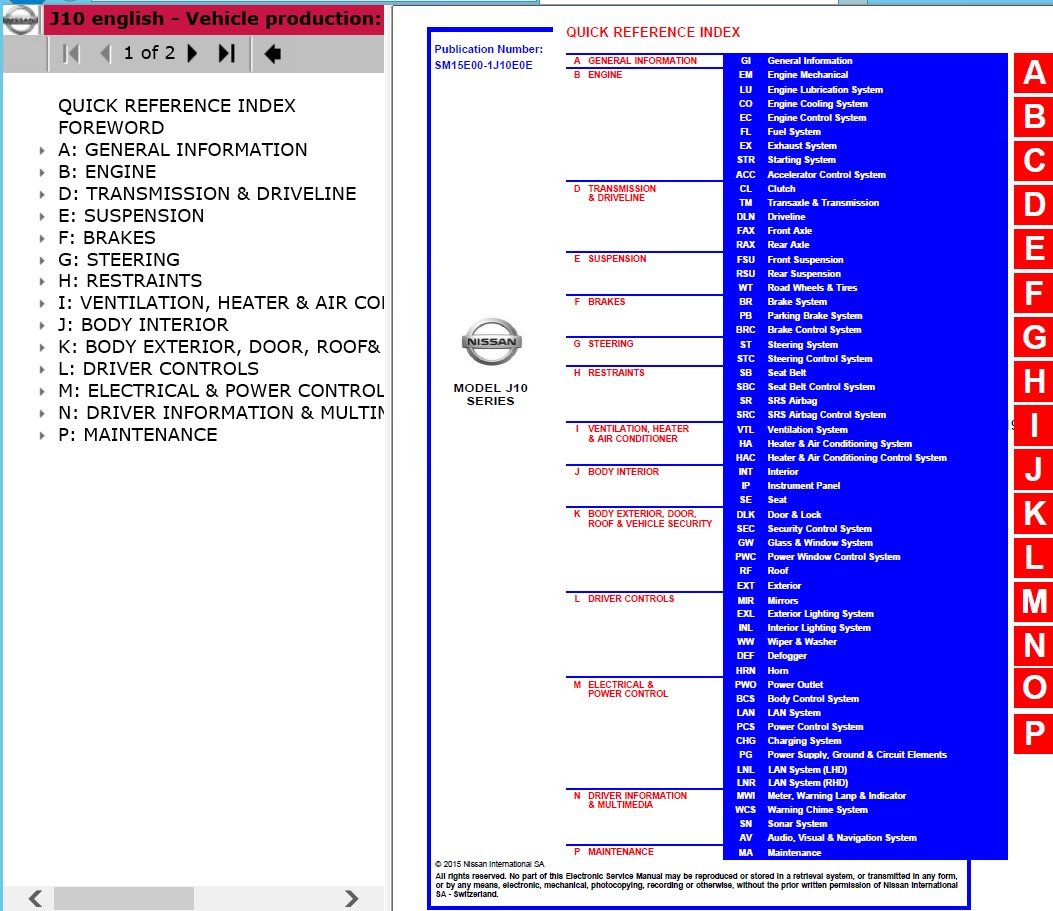Open Brake Control System link

[814, 330]
